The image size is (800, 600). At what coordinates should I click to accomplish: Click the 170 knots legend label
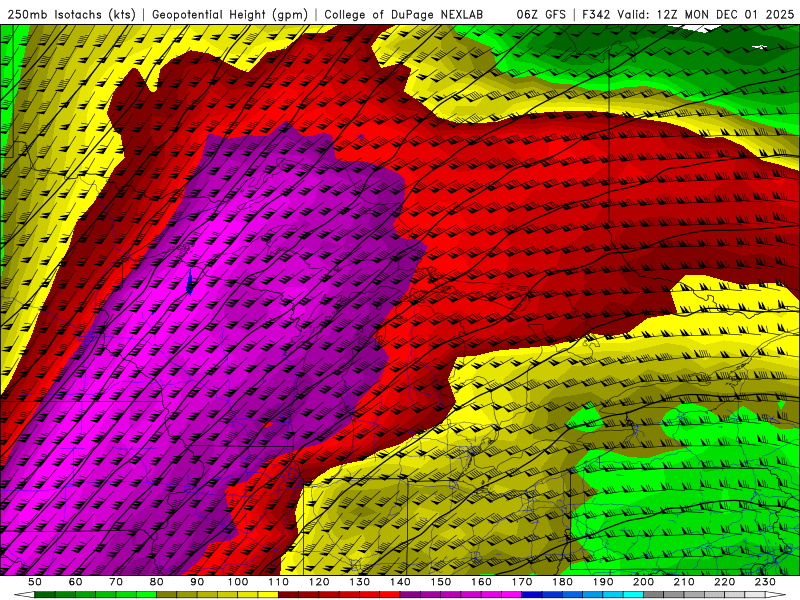pyautogui.click(x=522, y=582)
